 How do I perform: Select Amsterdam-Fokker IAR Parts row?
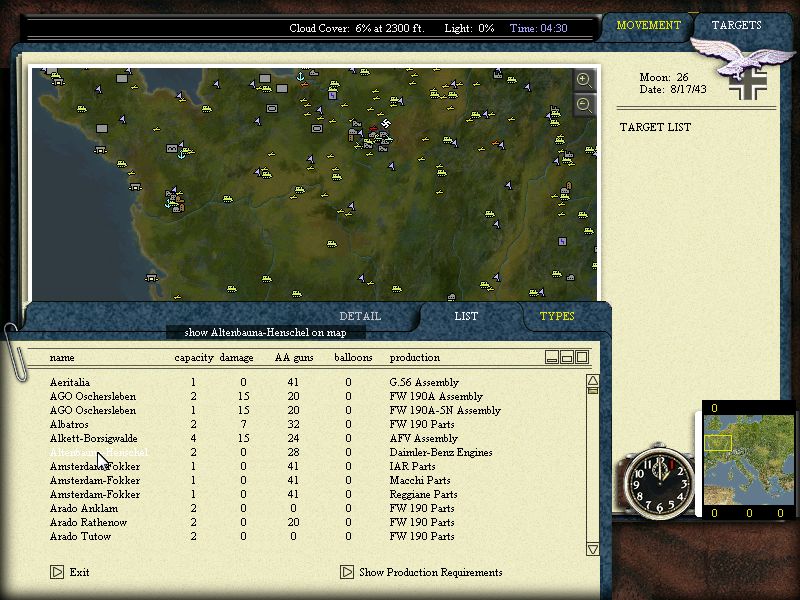coord(276,466)
